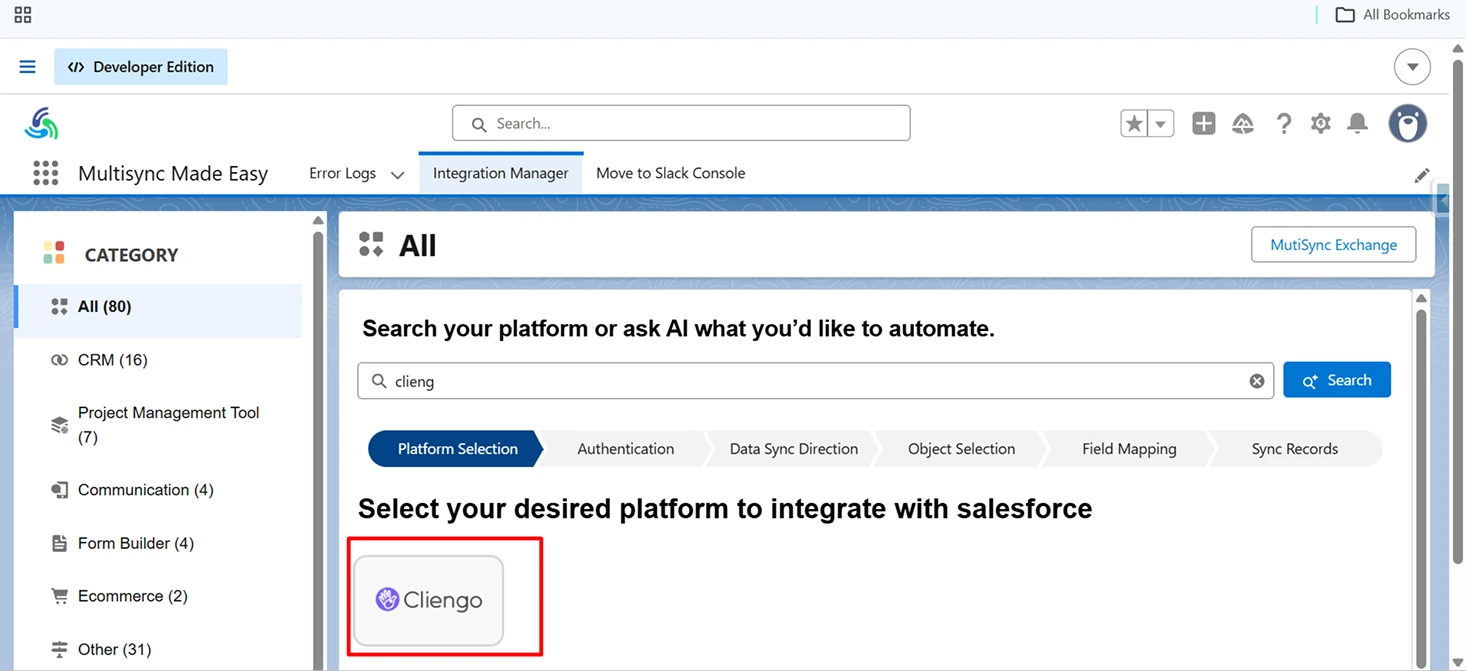Viewport: 1466px width, 671px height.
Task: Click the main panel scrollbar up arrow
Action: tap(1421, 299)
